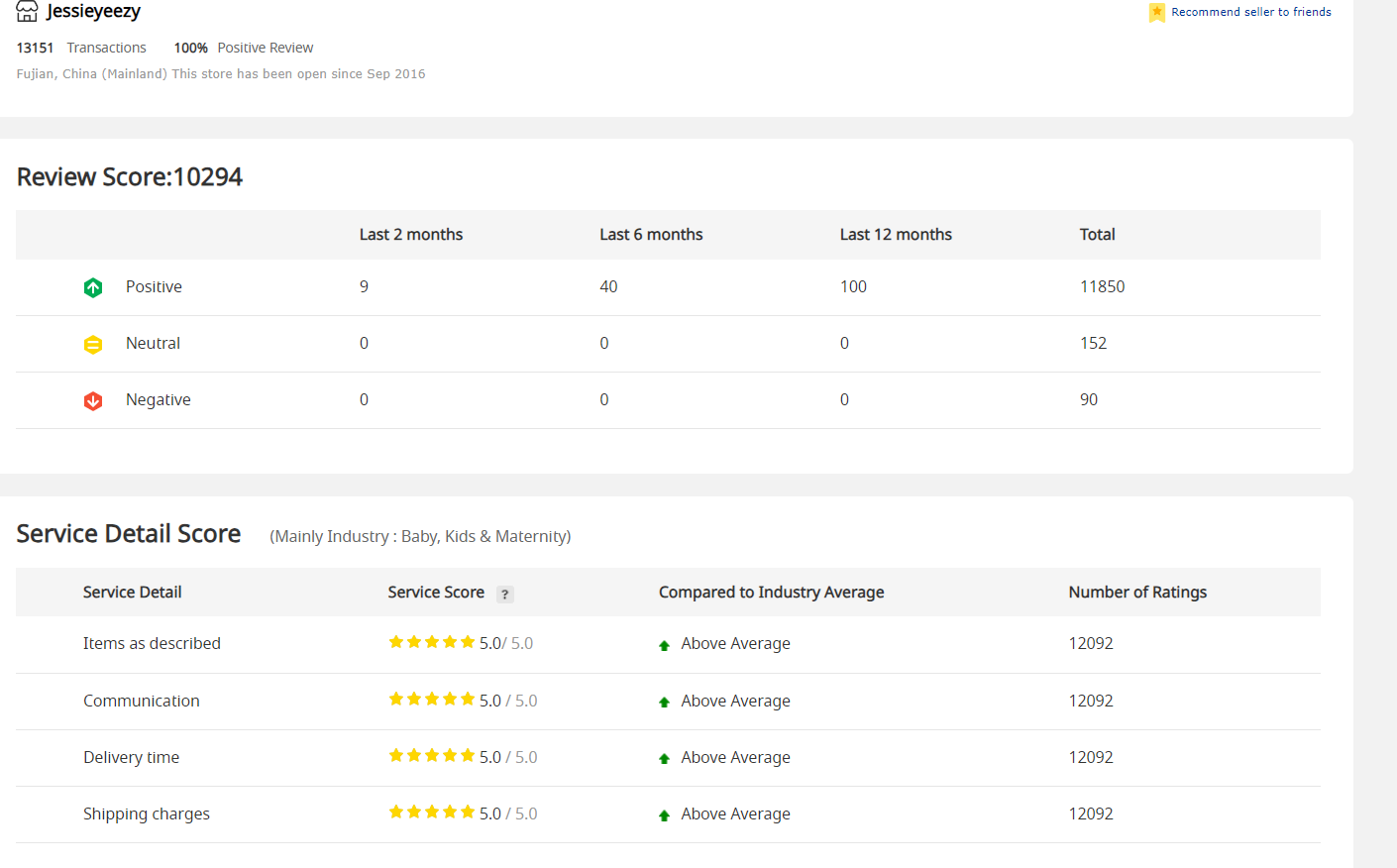
Task: Click the green Positive review icon
Action: tap(93, 287)
